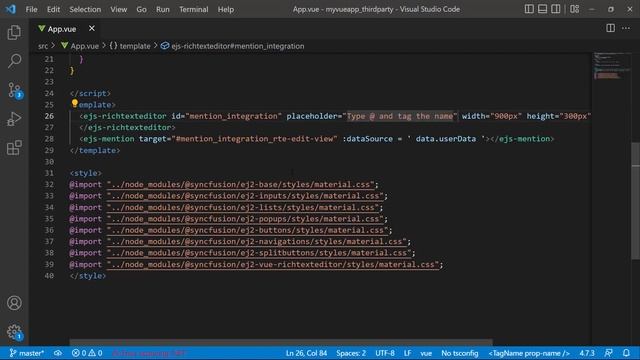
Task: Change indentation via Spaces: 2
Action: [351, 353]
